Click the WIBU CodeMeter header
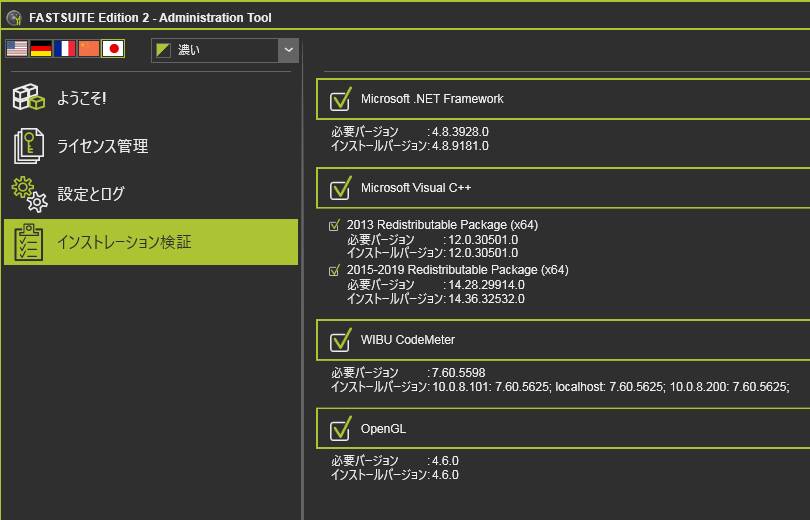Image resolution: width=810 pixels, height=520 pixels. click(x=563, y=340)
